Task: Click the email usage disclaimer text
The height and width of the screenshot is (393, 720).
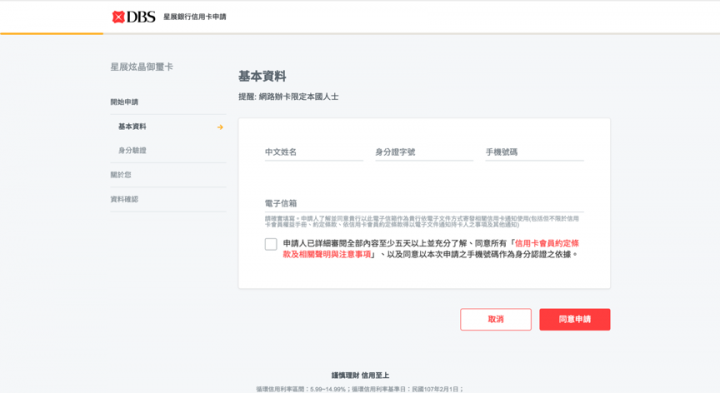Action: (422, 222)
